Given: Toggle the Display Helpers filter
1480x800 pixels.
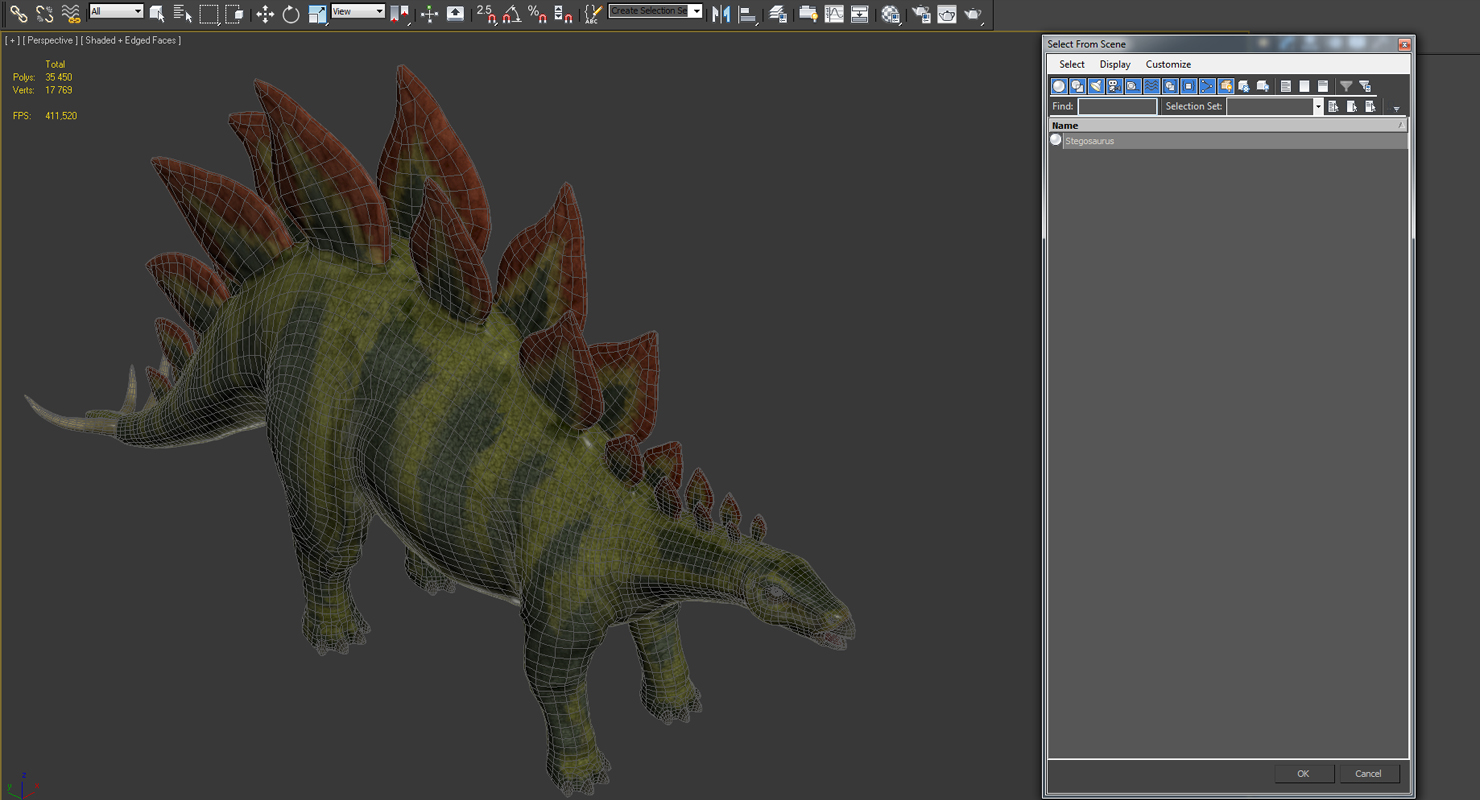Looking at the screenshot, I should [1133, 86].
